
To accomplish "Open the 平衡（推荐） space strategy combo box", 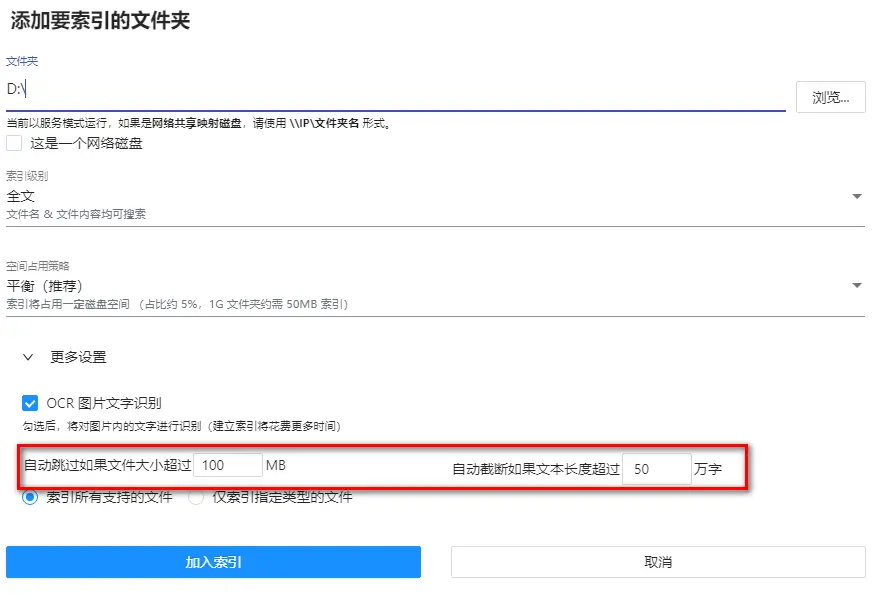I will coord(400,286).
